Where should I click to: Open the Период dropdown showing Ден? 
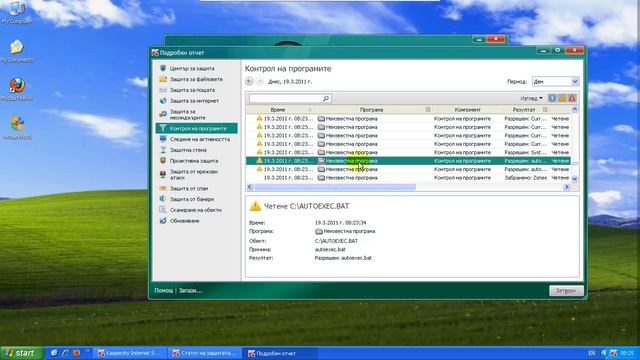pos(556,82)
